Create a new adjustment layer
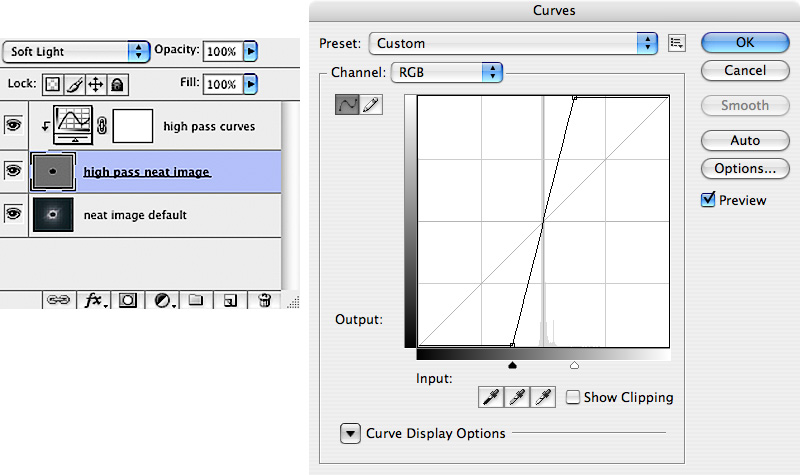The height and width of the screenshot is (475, 800). pos(161,299)
